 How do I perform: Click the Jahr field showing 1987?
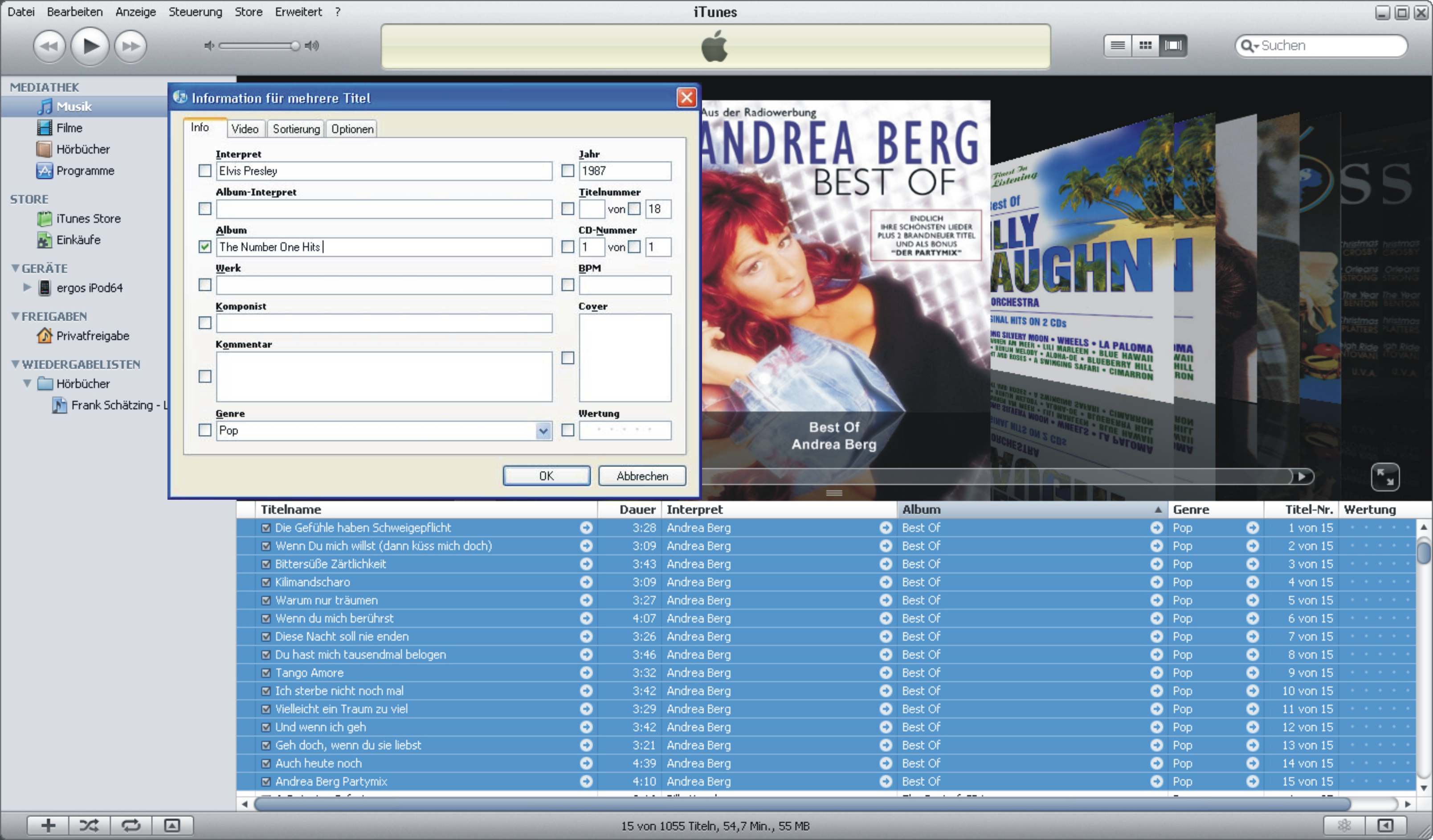click(x=625, y=171)
